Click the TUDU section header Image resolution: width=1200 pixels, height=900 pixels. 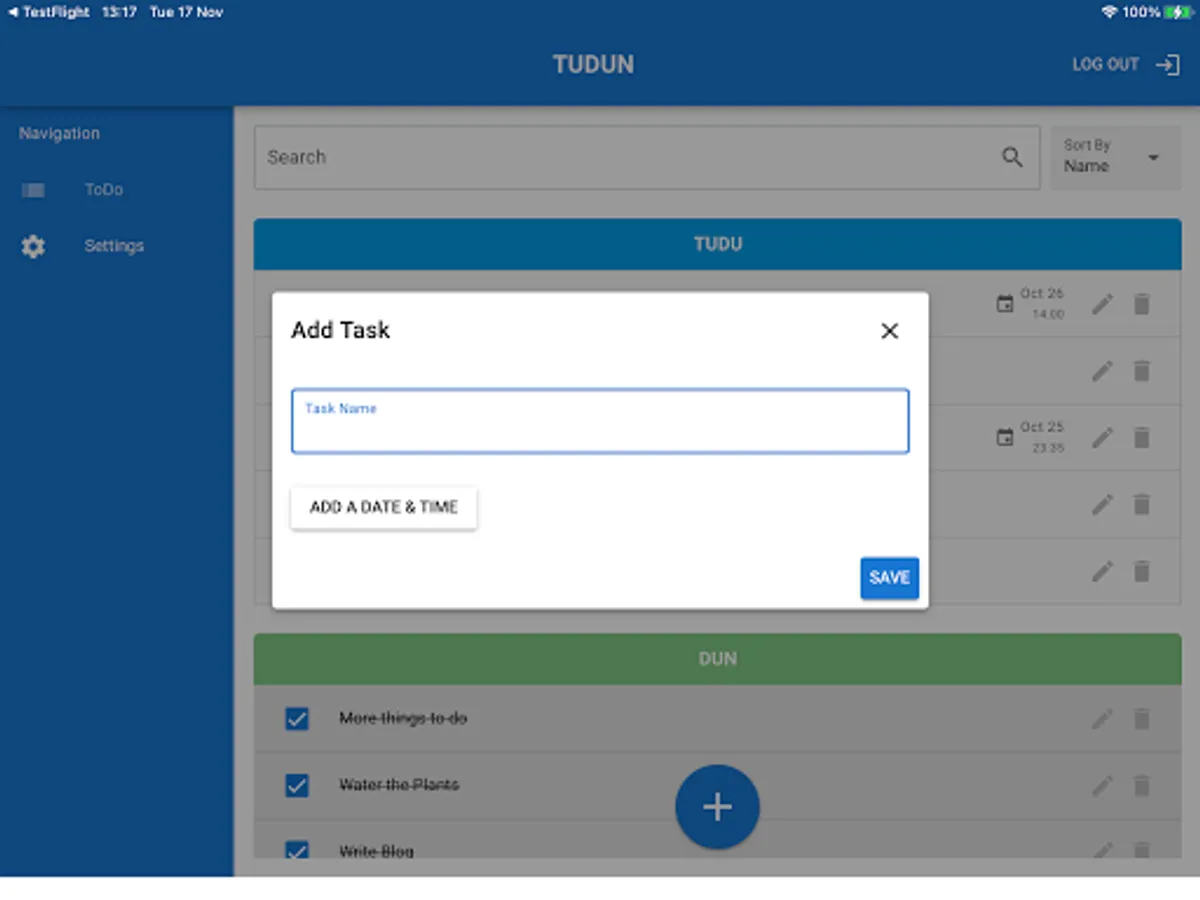click(x=717, y=244)
